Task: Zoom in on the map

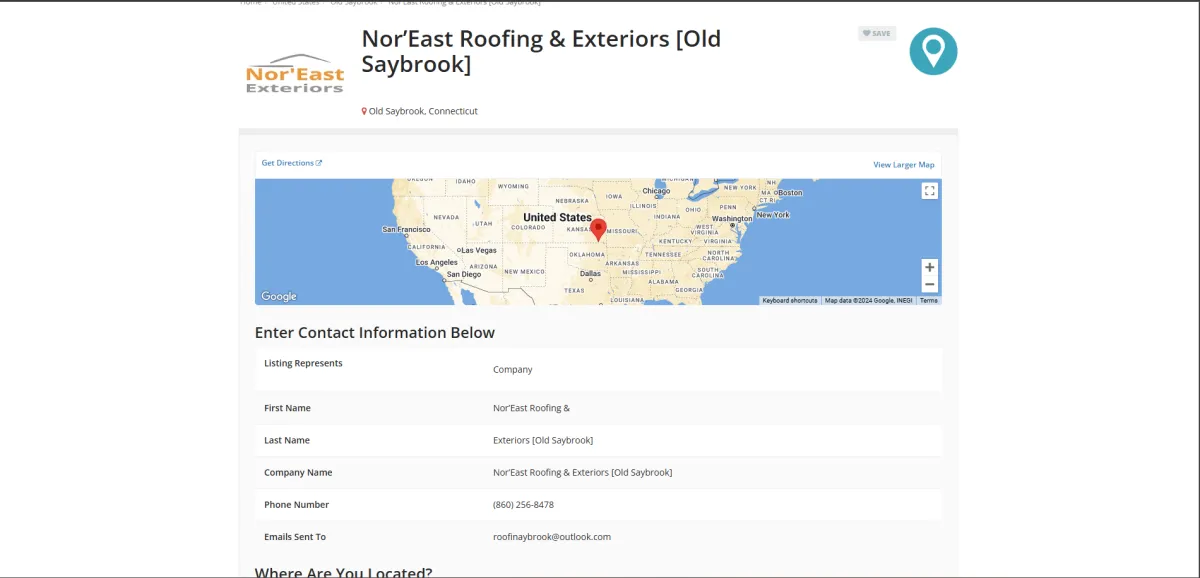Action: pyautogui.click(x=930, y=268)
